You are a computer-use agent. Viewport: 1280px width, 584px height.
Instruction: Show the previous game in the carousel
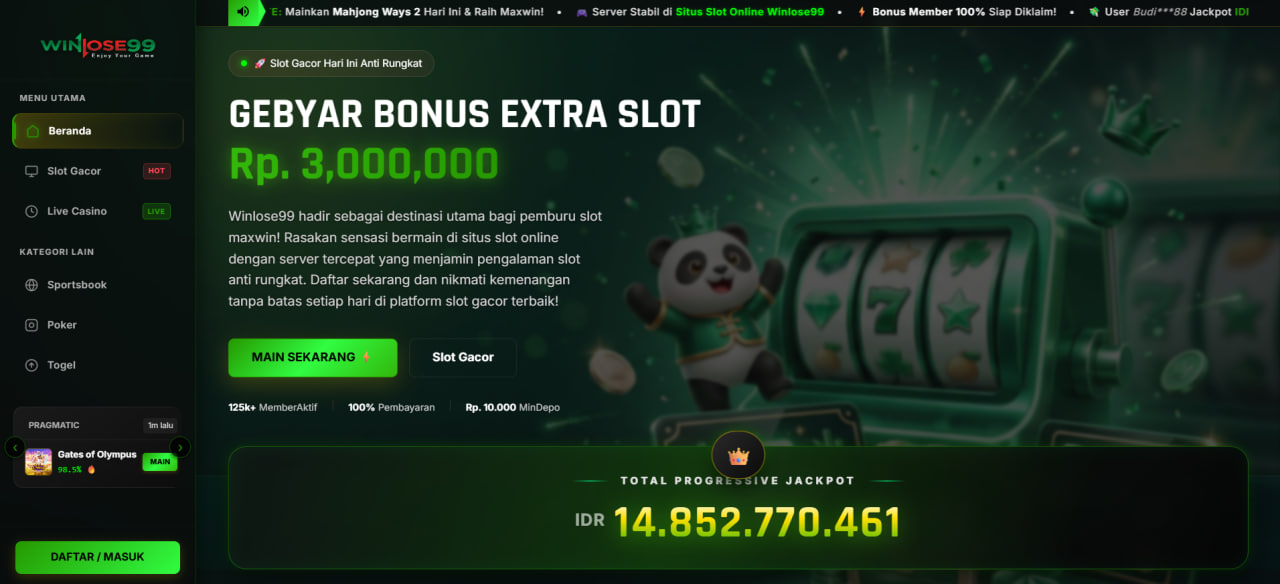coord(15,447)
